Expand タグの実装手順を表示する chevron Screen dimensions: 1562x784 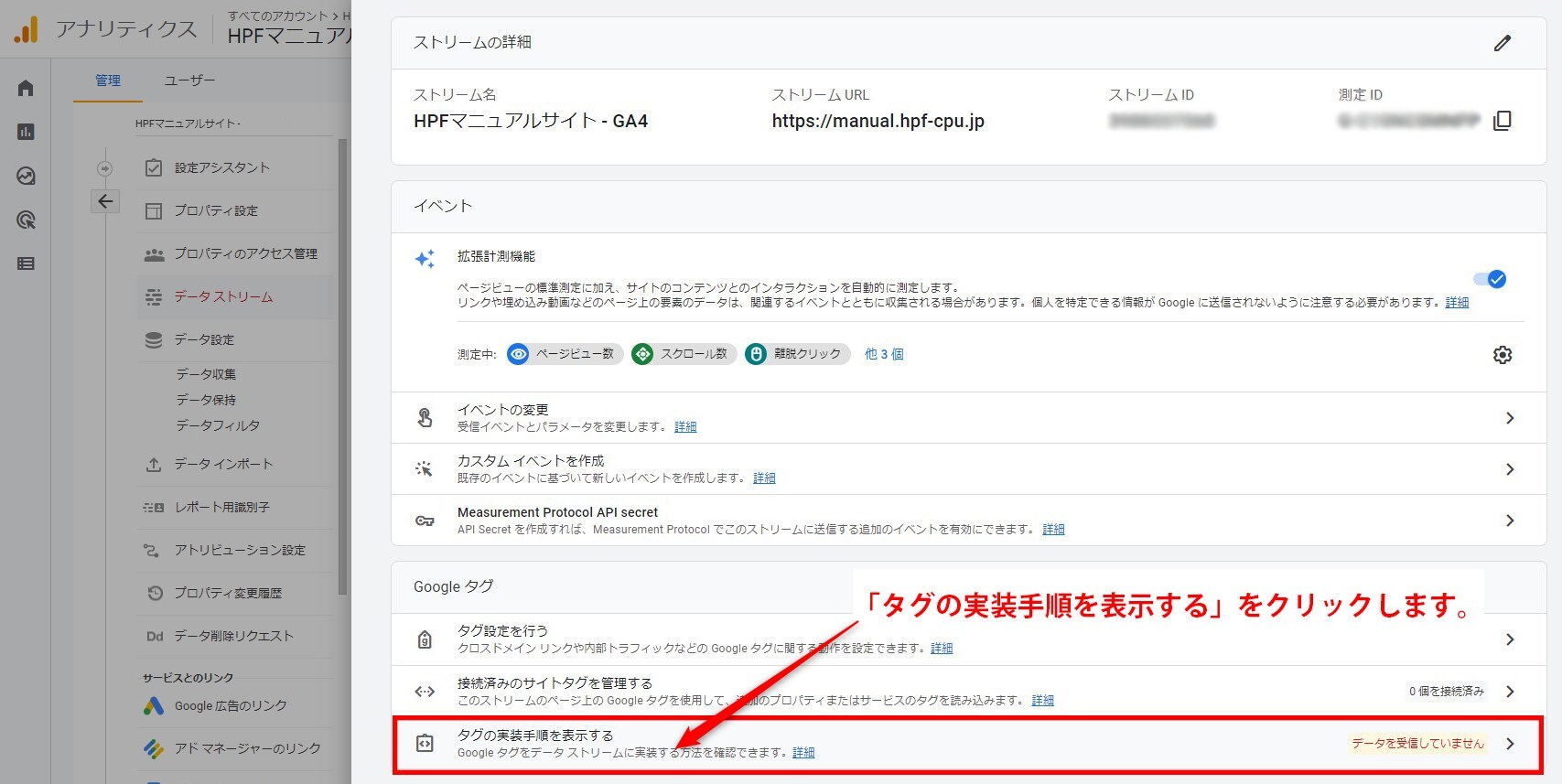click(1510, 744)
